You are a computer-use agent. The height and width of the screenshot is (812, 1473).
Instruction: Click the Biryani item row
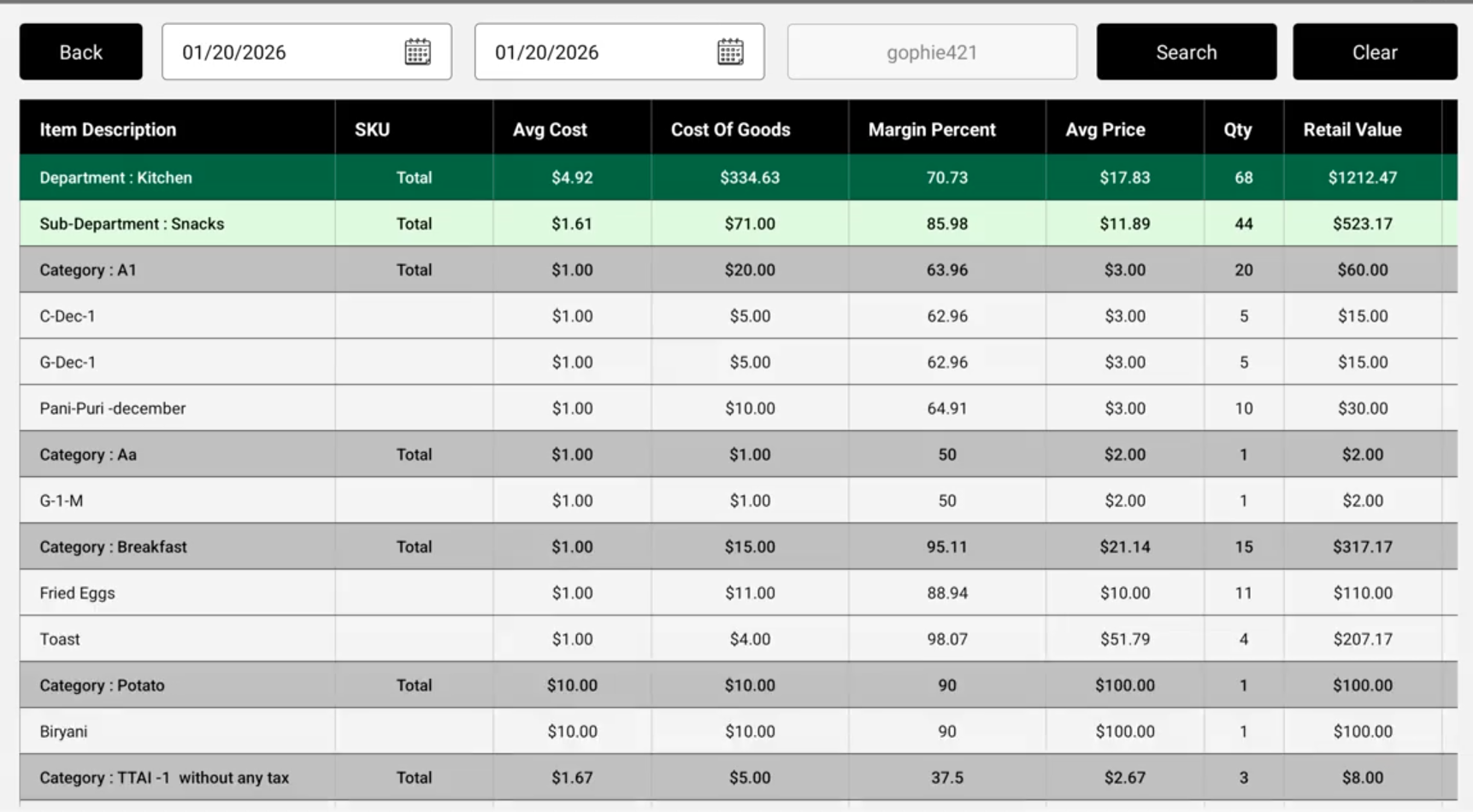click(64, 732)
